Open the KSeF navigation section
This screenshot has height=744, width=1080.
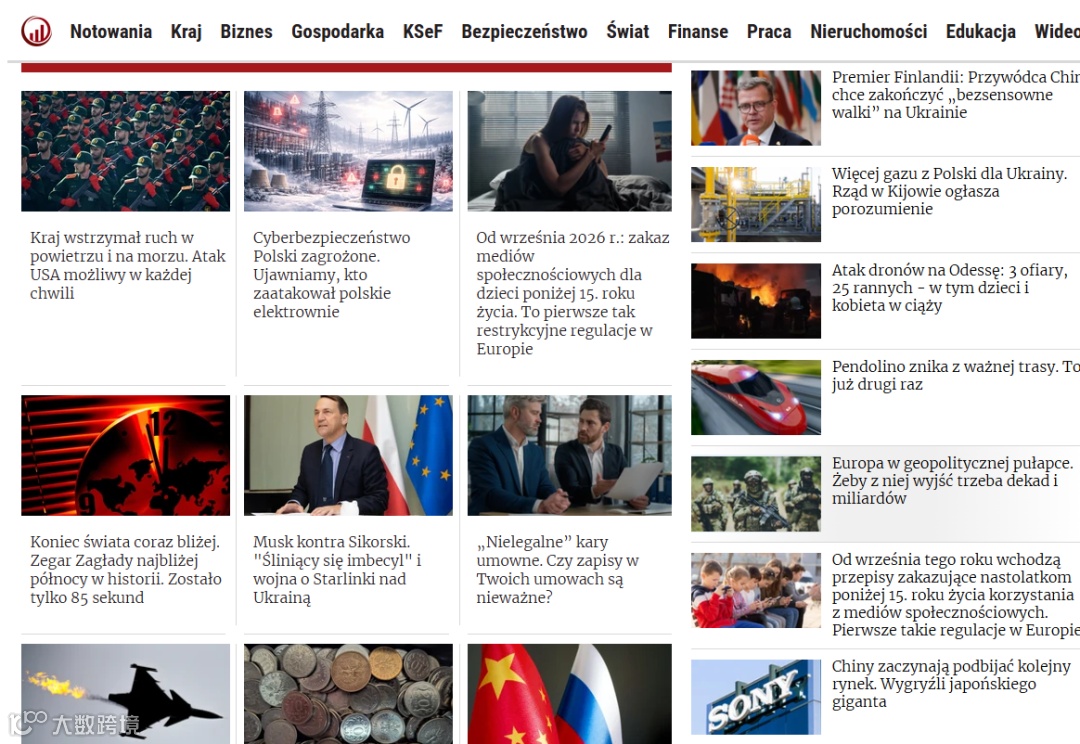tap(422, 32)
